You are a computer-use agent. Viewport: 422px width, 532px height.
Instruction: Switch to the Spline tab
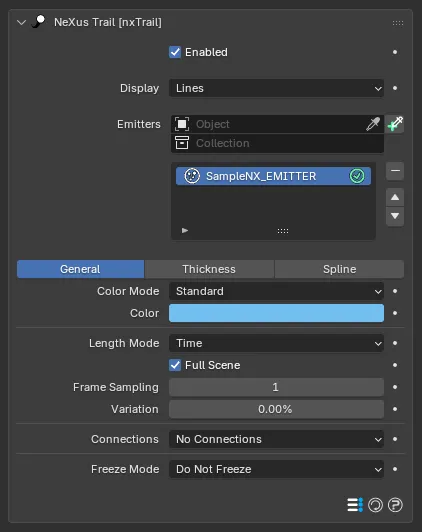pyautogui.click(x=340, y=269)
